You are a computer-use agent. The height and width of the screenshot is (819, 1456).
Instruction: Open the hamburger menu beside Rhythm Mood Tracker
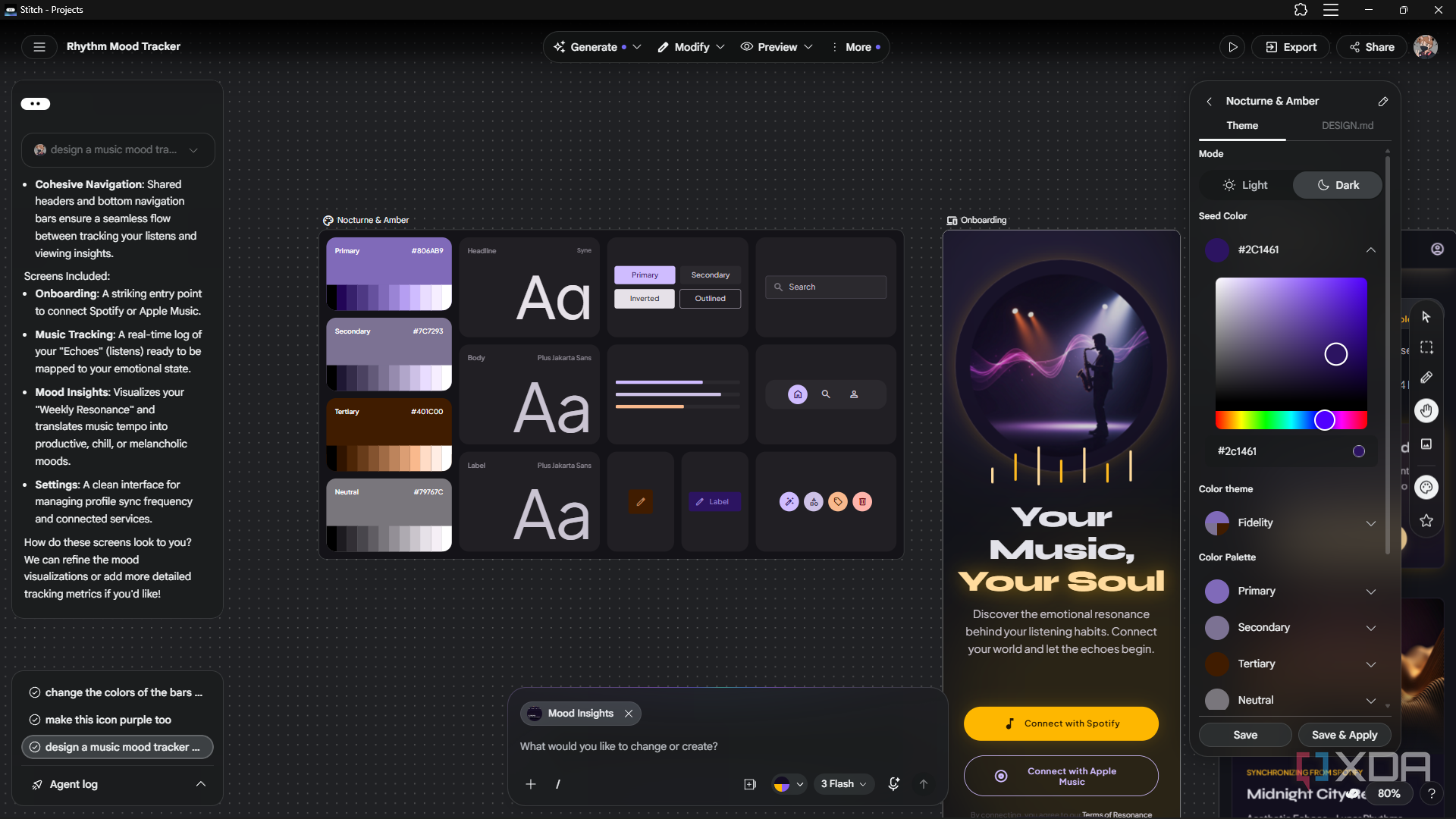tap(39, 47)
